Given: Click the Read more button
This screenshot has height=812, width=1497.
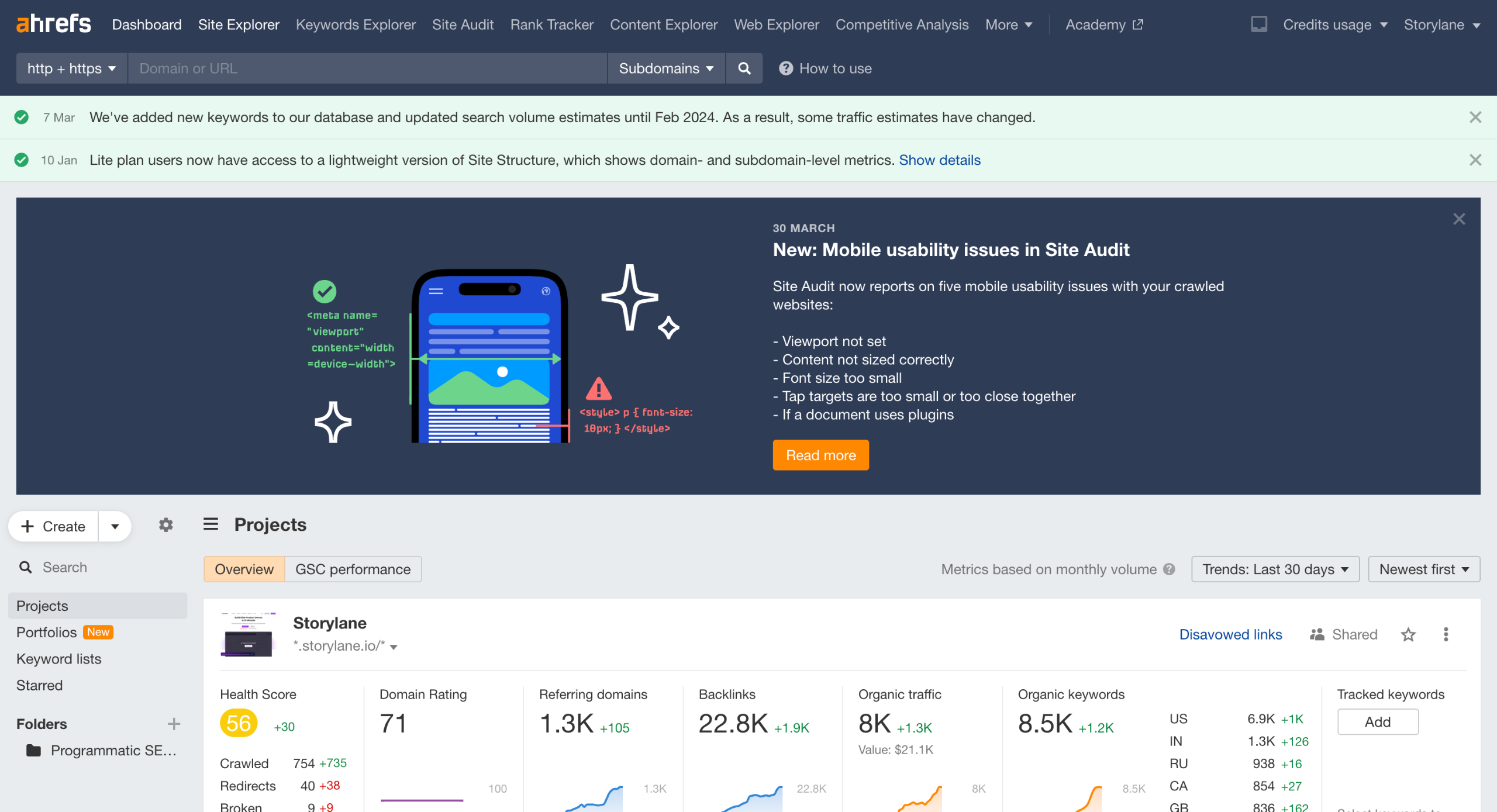Looking at the screenshot, I should point(820,455).
